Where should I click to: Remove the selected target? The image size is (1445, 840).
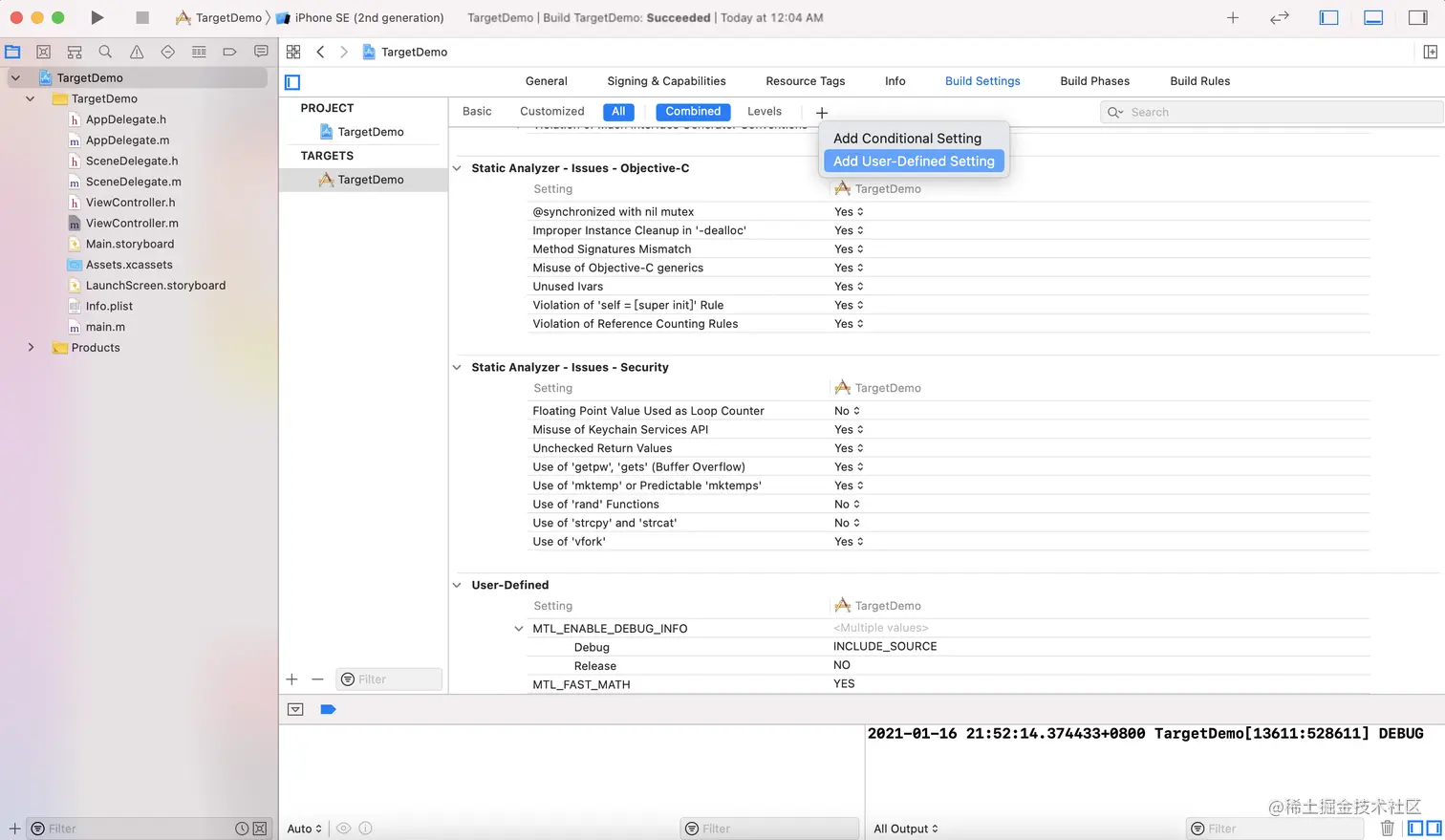click(317, 679)
